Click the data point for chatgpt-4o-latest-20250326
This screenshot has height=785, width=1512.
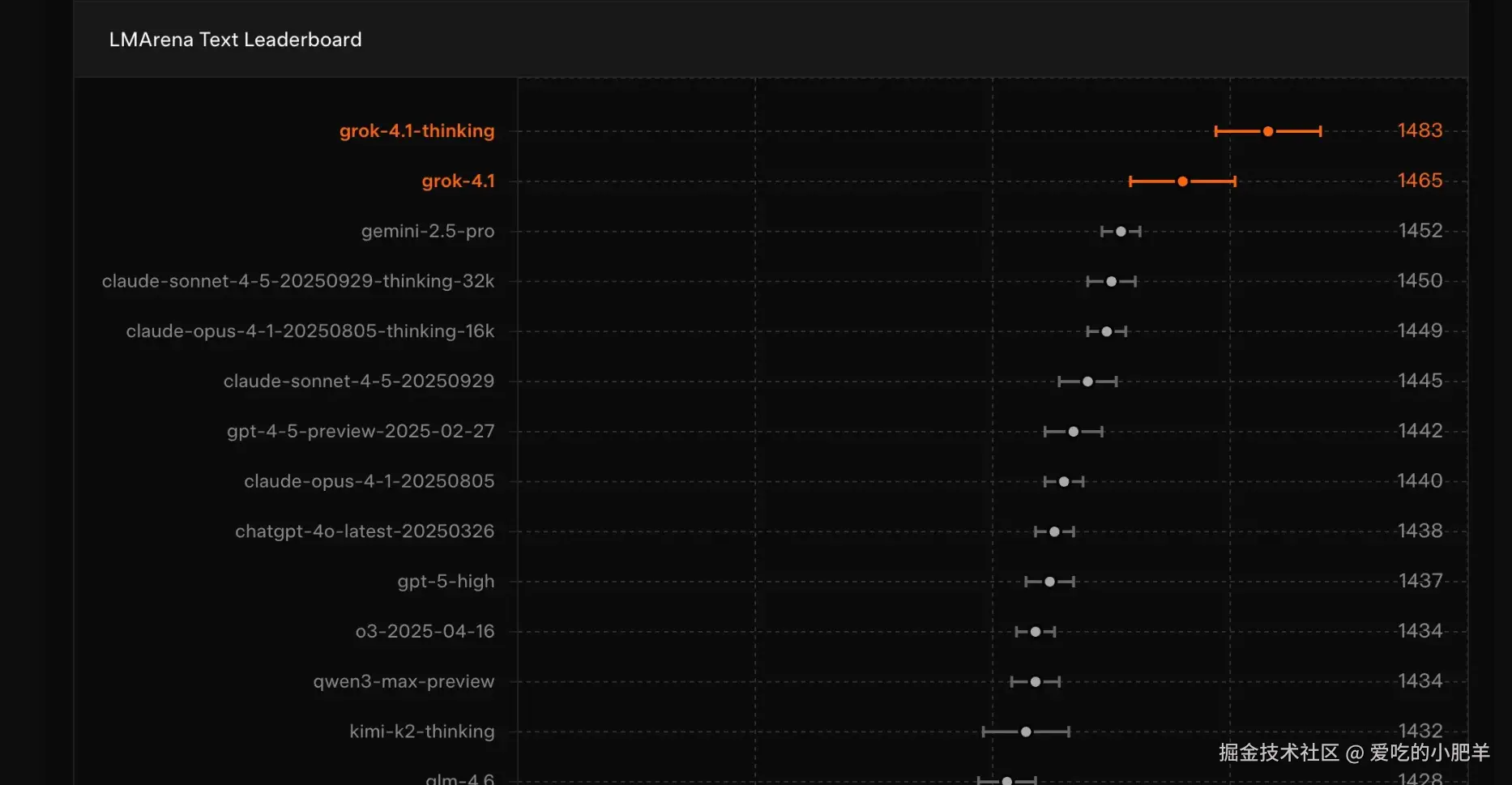pos(1054,532)
